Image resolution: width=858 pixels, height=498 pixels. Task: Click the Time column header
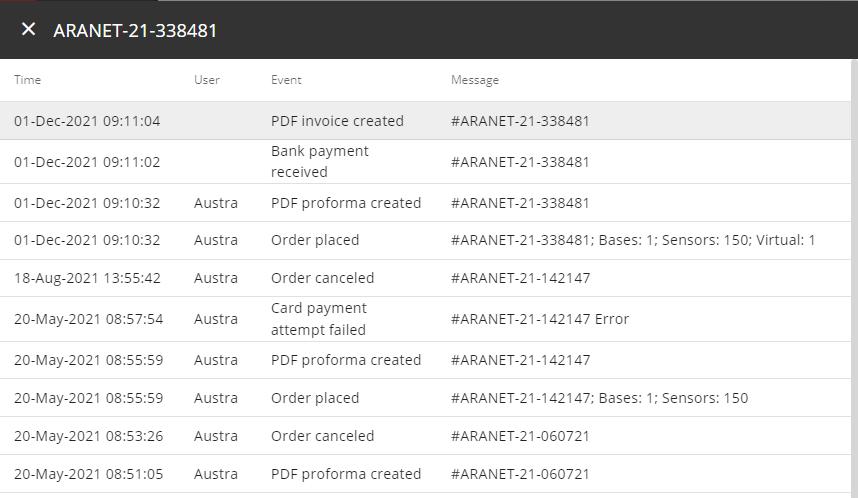[x=27, y=80]
